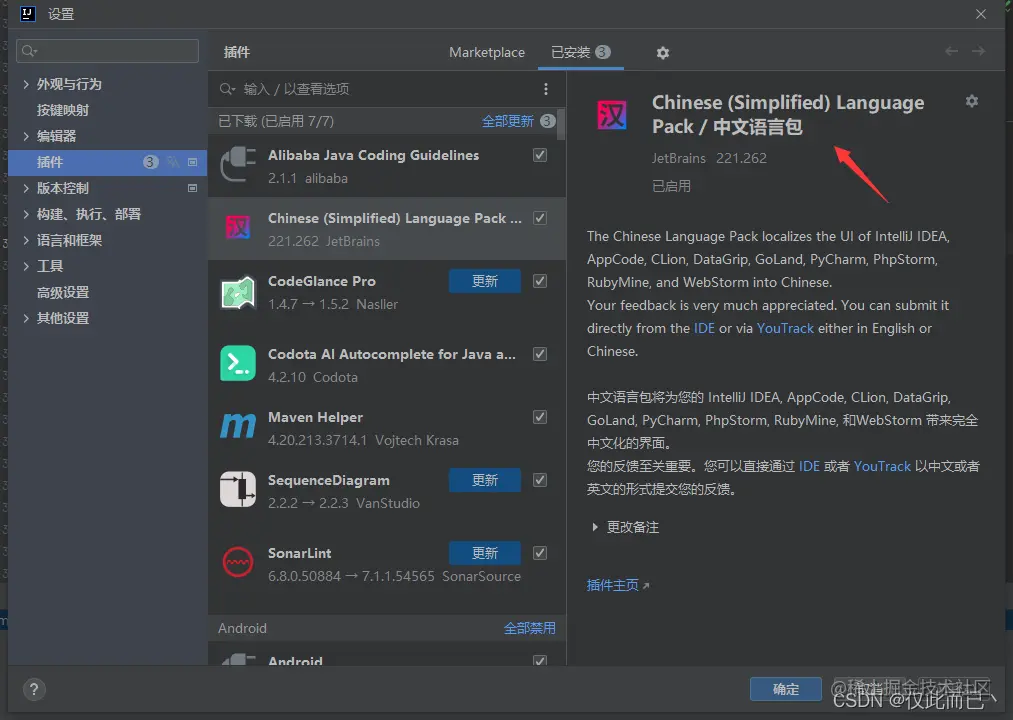Viewport: 1013px width, 720px height.
Task: Select 高级设置 in the settings tree
Action: [x=63, y=292]
